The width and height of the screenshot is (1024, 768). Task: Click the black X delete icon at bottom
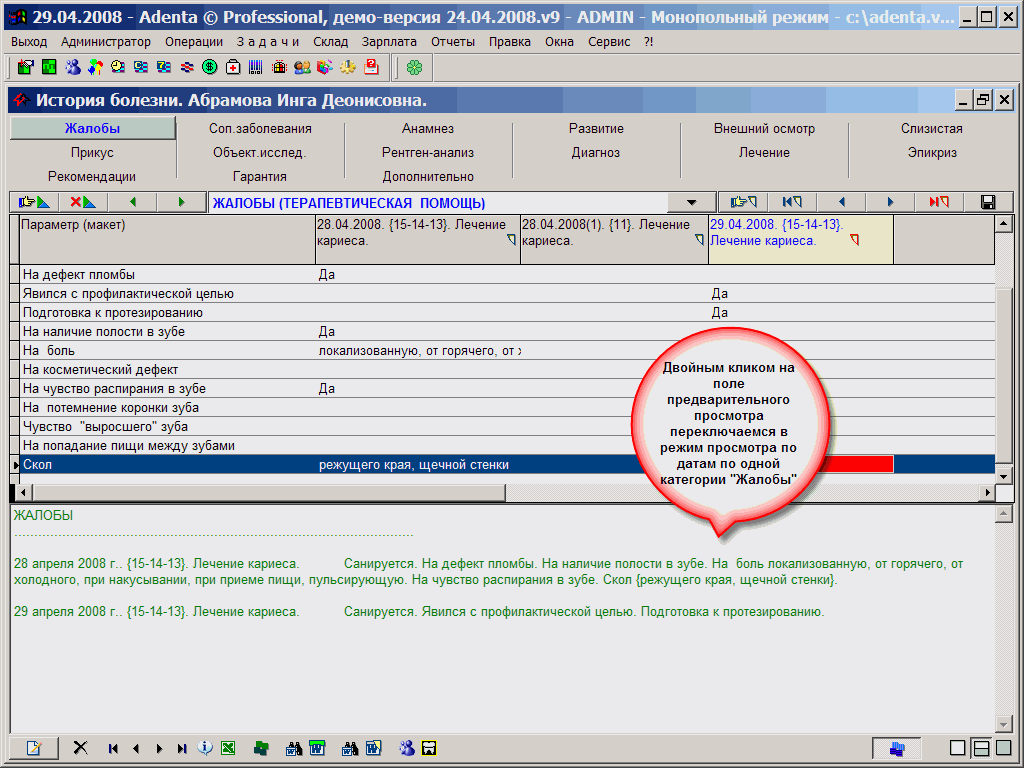click(81, 748)
